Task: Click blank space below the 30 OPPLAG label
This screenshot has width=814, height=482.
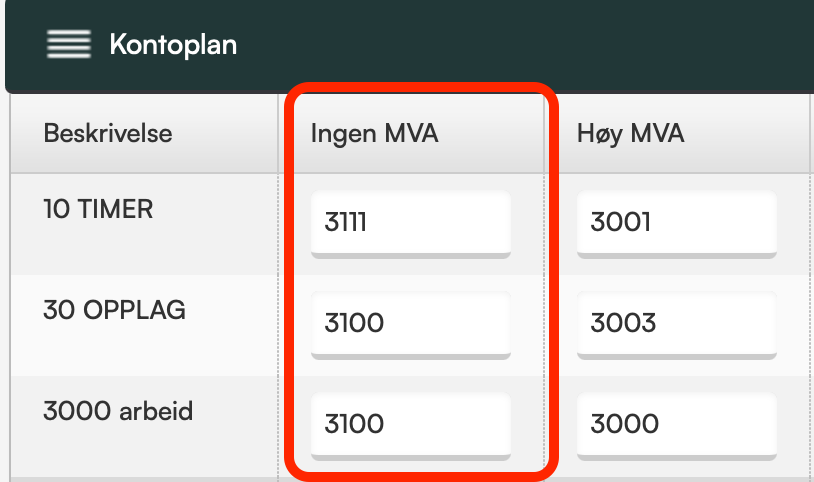Action: [x=144, y=350]
